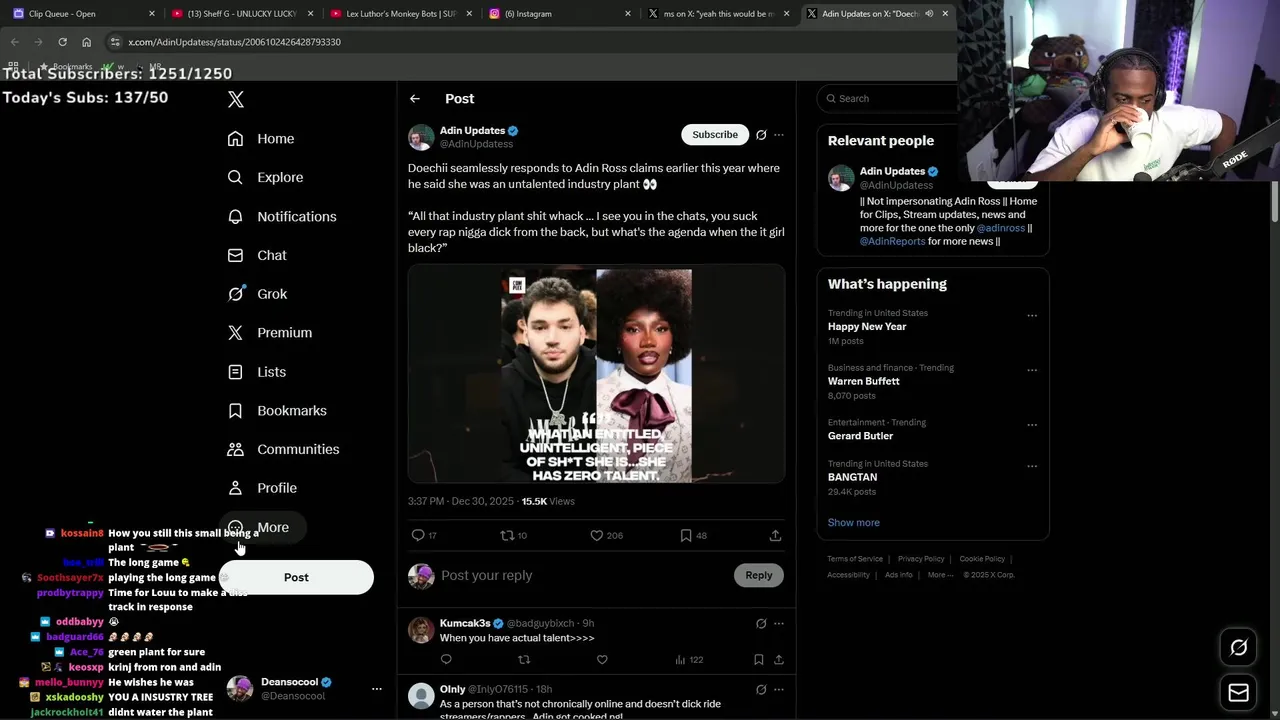This screenshot has width=1280, height=720.
Task: Bookmark Kumcak3s comment
Action: coord(759,659)
